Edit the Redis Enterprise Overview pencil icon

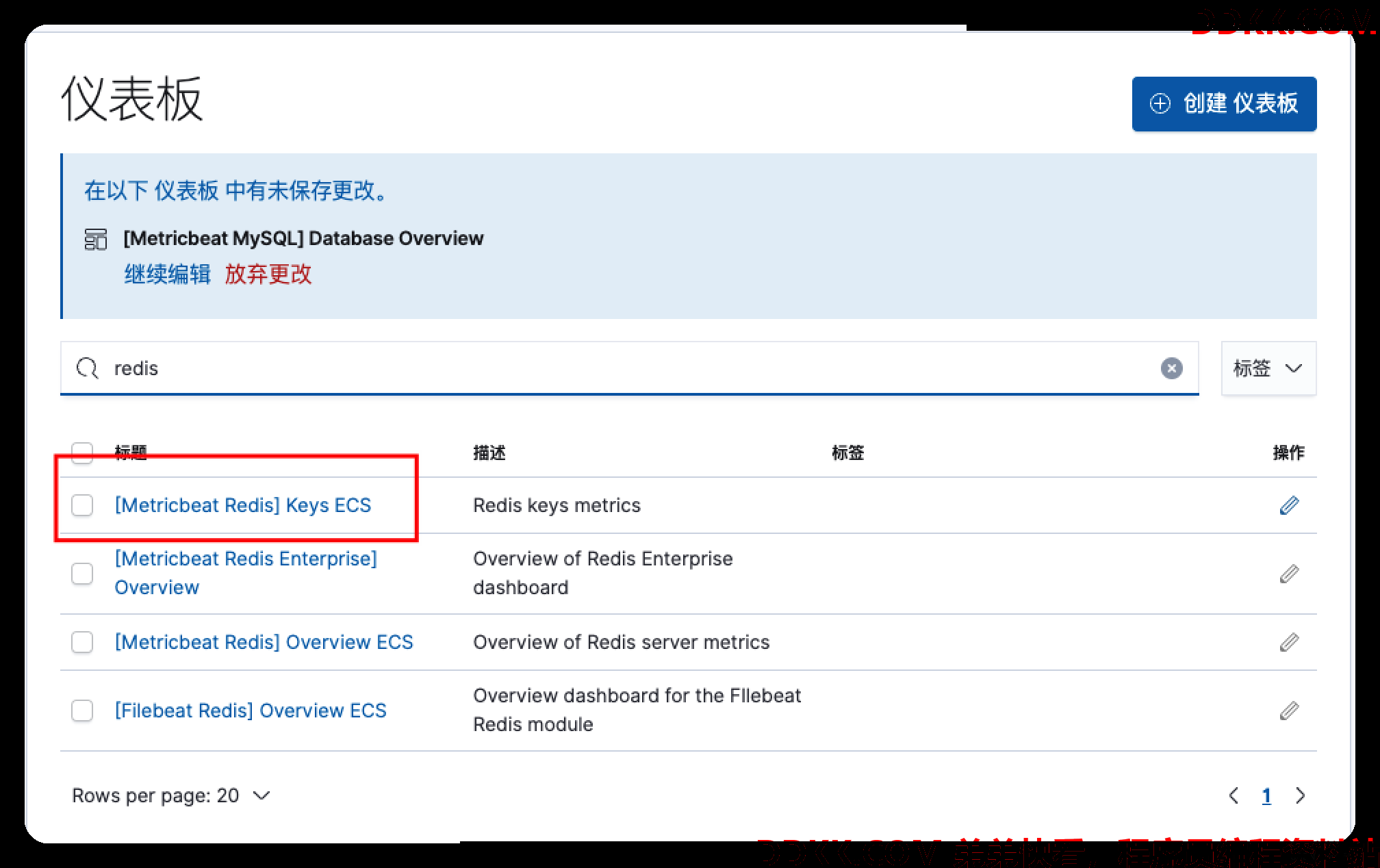[x=1289, y=574]
